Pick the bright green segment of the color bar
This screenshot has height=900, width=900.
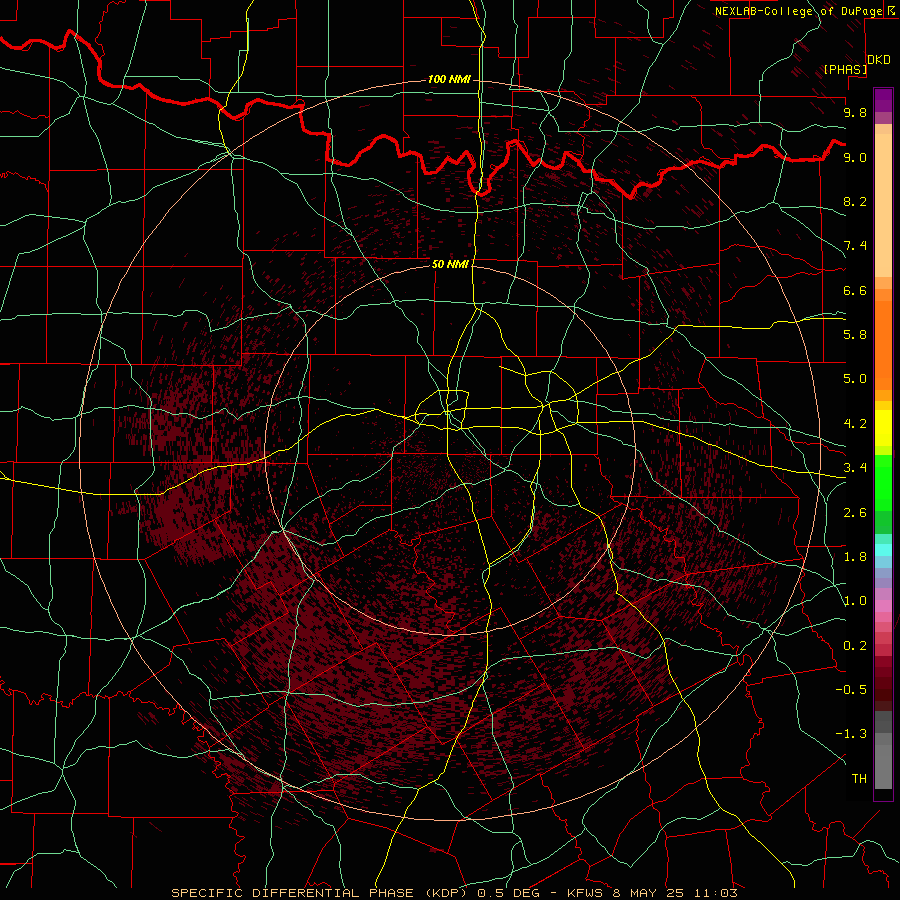click(x=883, y=482)
